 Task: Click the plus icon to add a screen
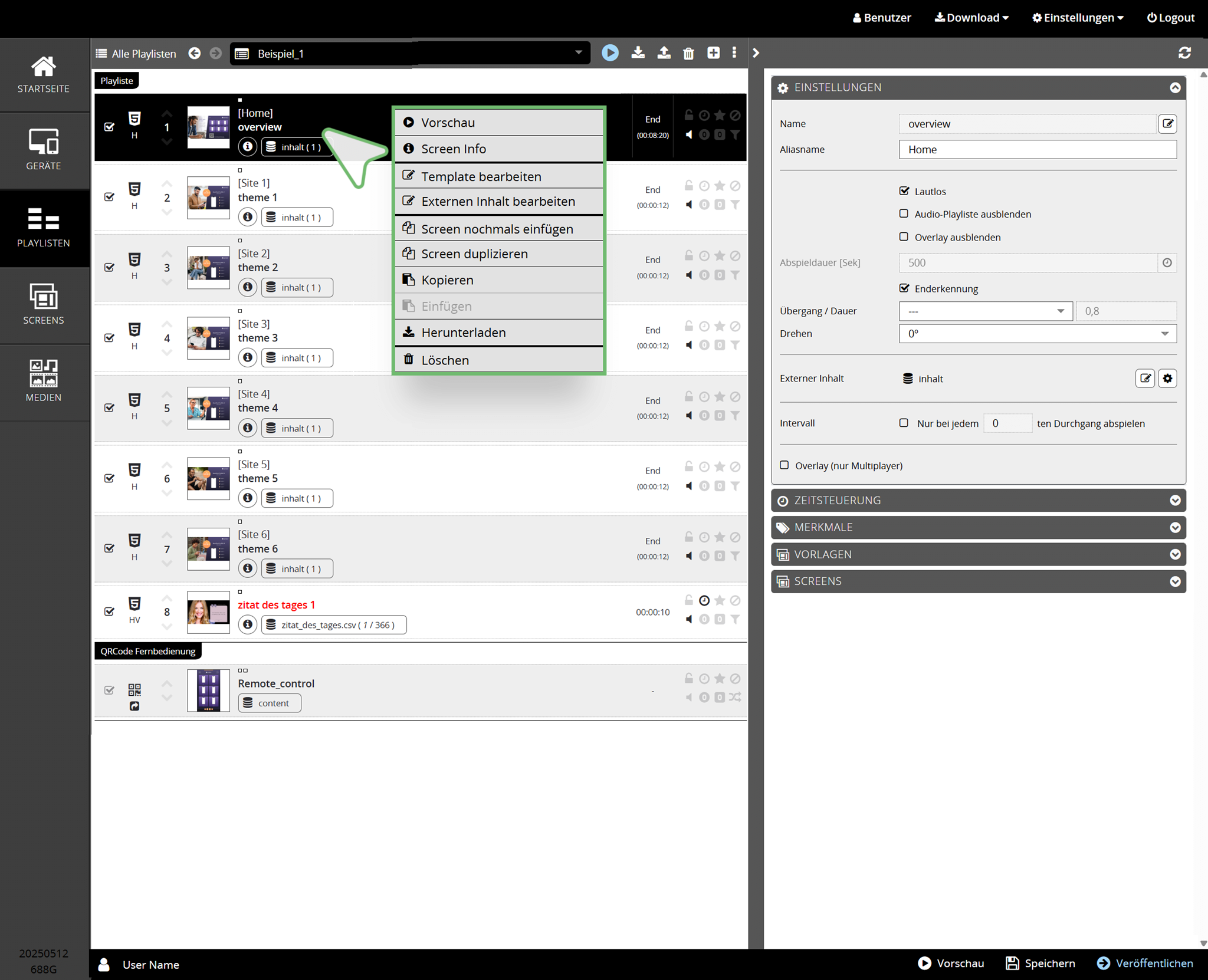(713, 53)
